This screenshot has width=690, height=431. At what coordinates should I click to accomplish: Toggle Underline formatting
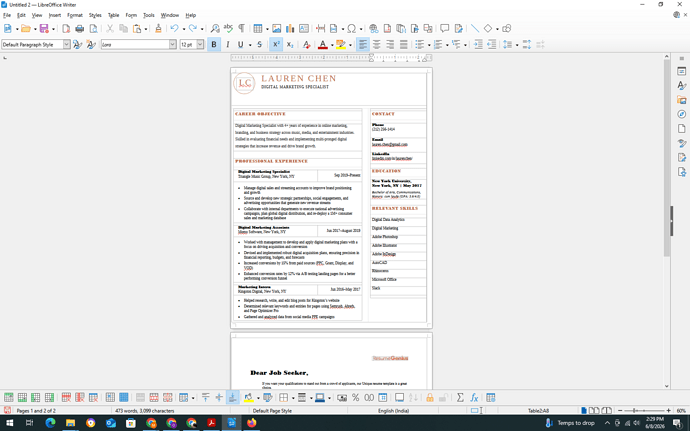click(x=240, y=44)
